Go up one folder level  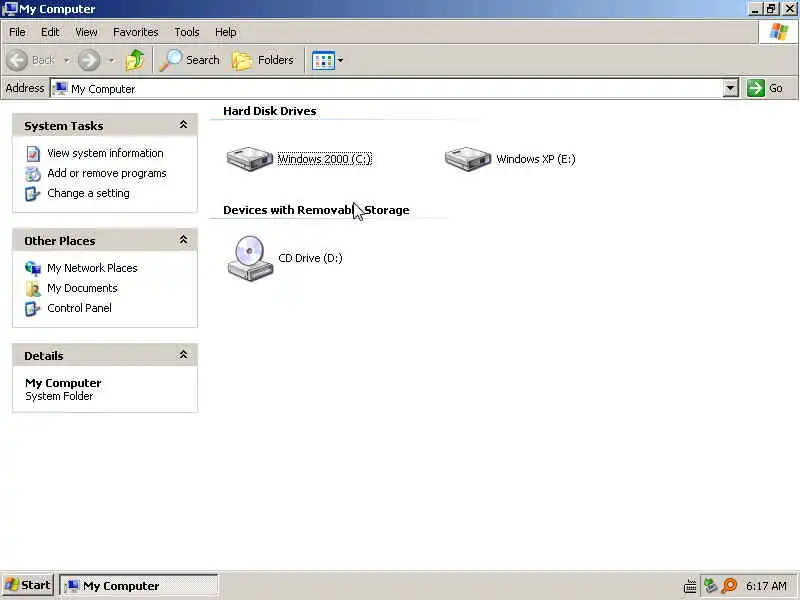(135, 60)
